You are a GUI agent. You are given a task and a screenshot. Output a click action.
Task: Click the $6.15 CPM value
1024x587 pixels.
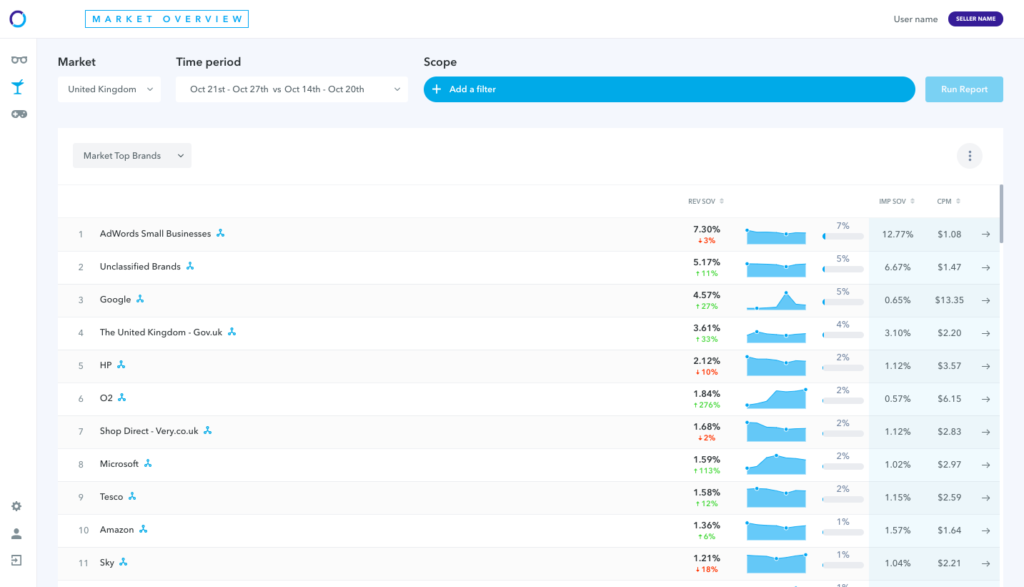coord(949,399)
